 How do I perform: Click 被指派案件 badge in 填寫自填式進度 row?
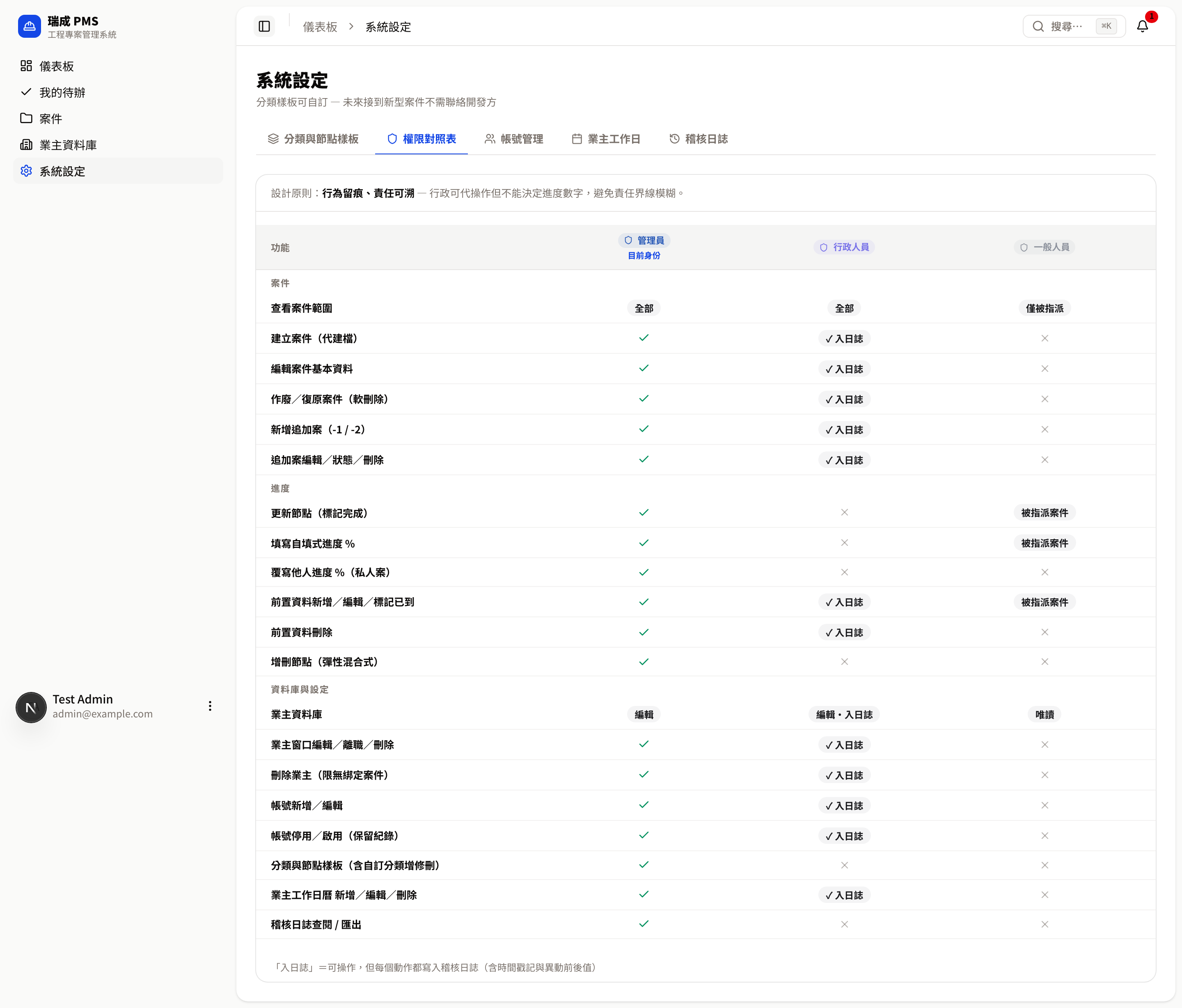click(1045, 543)
